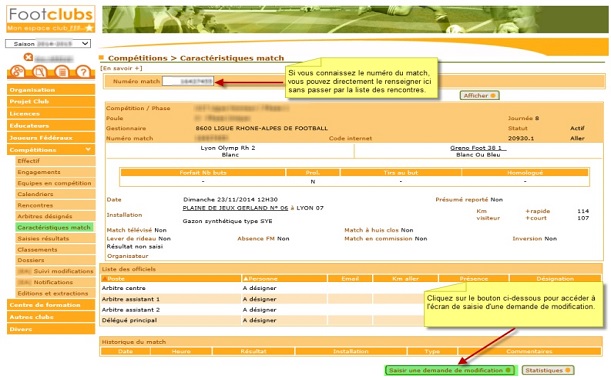This screenshot has width=611, height=378.
Task: Open the Projet Club menu
Action: (51, 101)
